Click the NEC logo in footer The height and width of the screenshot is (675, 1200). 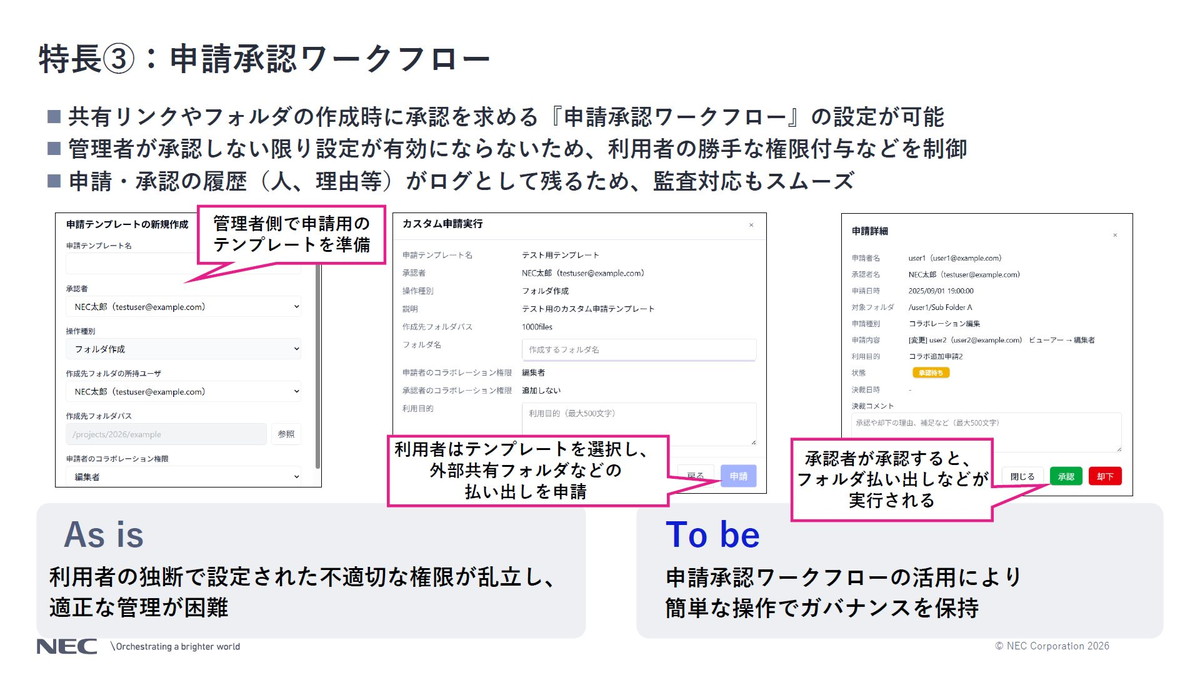(x=66, y=646)
